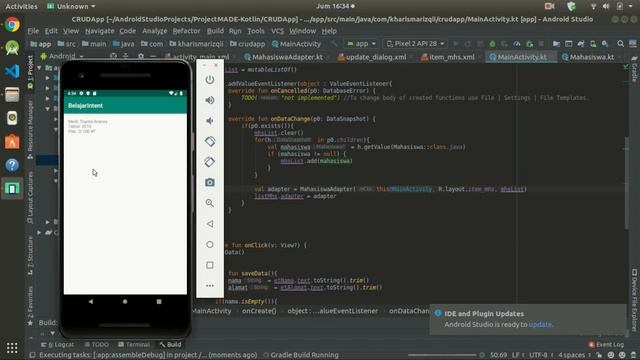Open Google Chrome from the dock

[x=12, y=24]
